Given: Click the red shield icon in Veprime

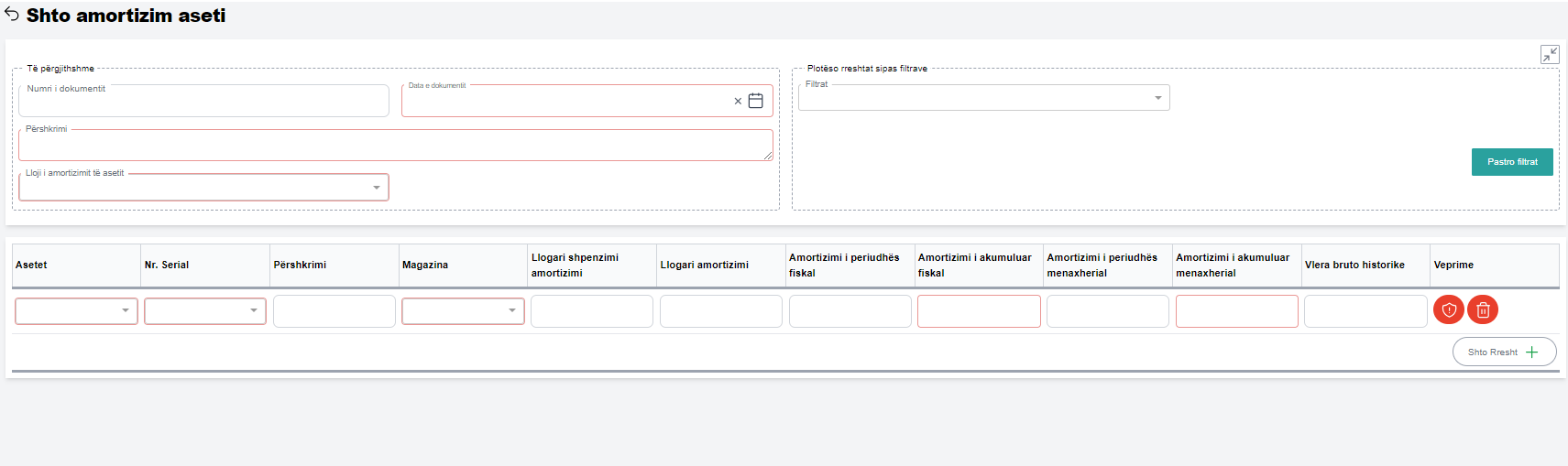Looking at the screenshot, I should (x=1448, y=310).
